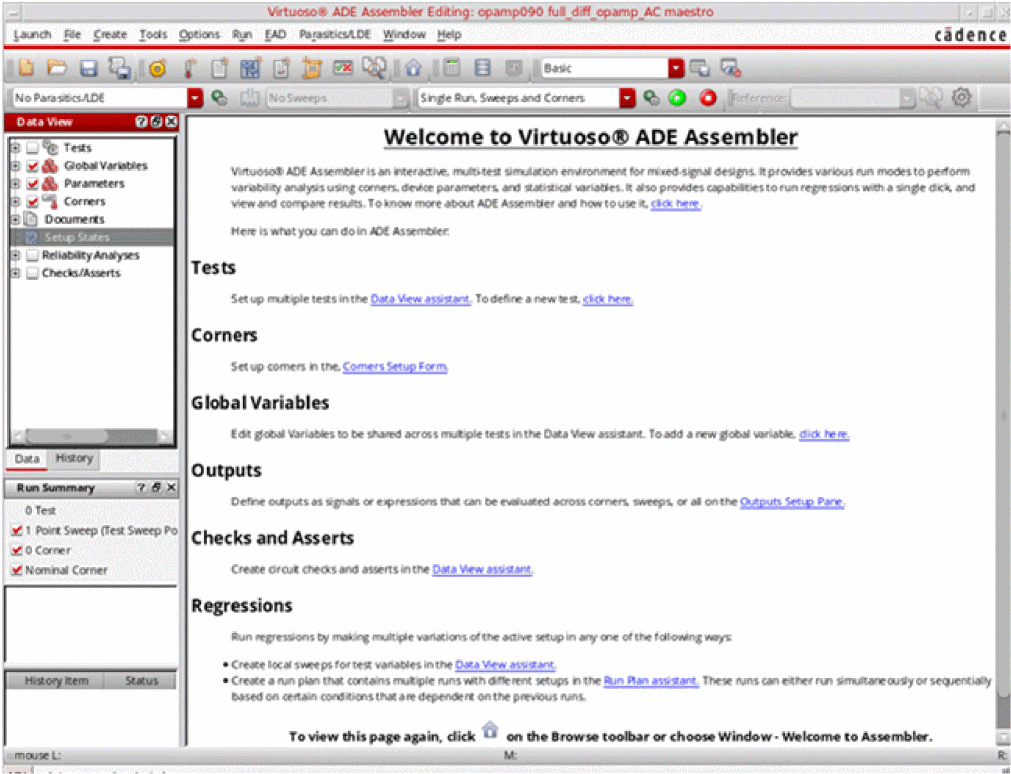
Task: Expand the Corners tree node
Action: [15, 202]
